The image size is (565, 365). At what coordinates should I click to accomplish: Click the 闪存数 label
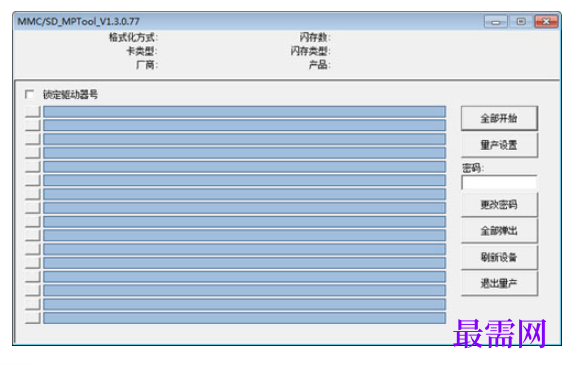[x=315, y=37]
